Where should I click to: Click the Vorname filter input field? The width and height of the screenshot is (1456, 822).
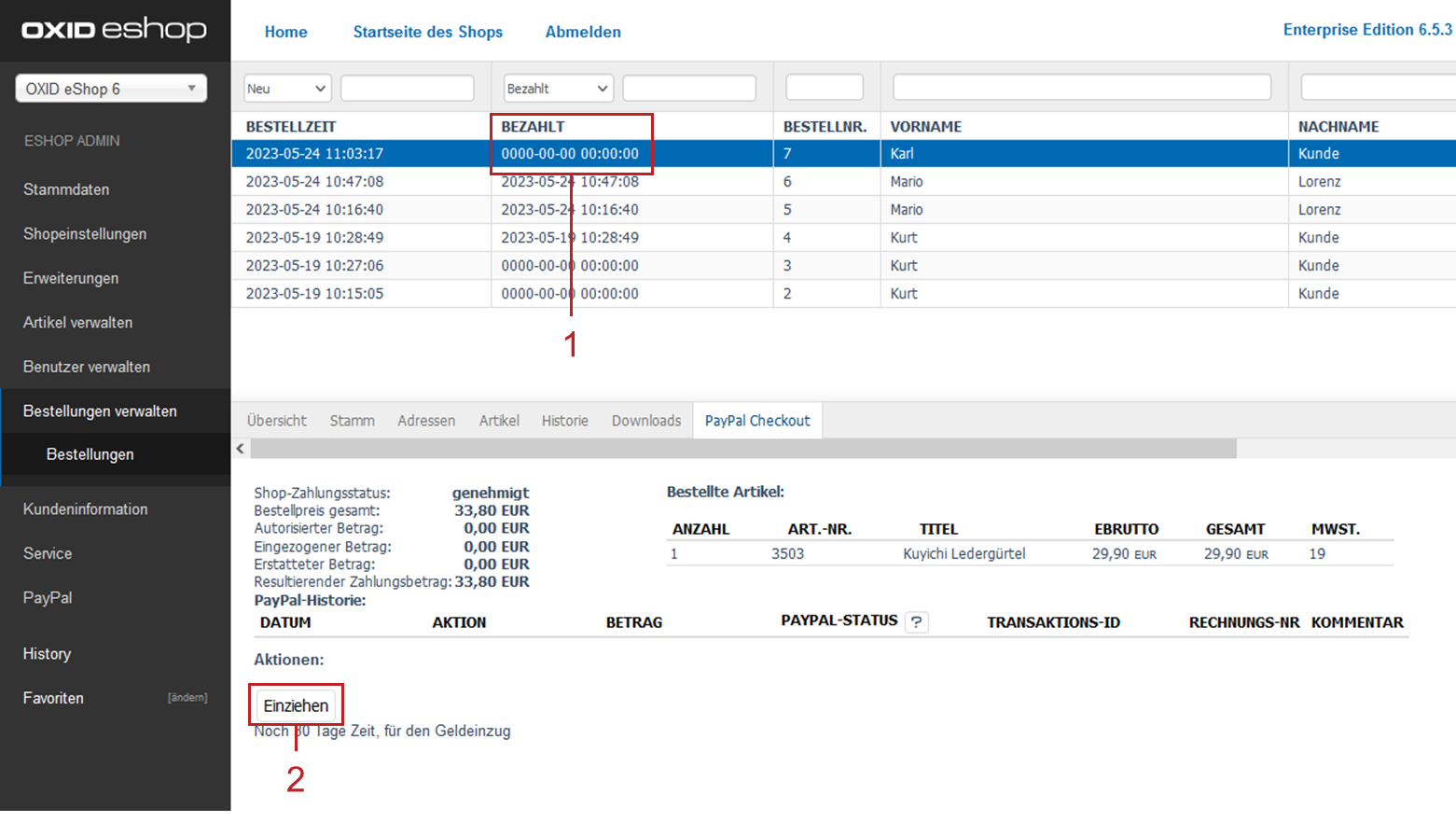click(1081, 88)
